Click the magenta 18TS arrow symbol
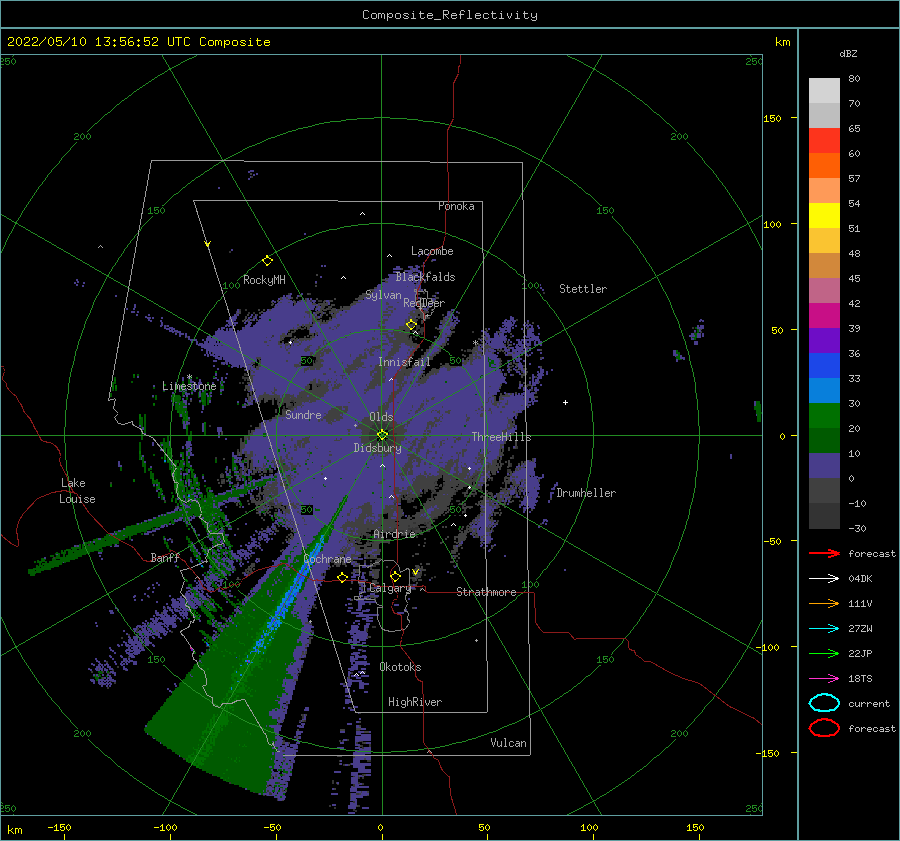The width and height of the screenshot is (900, 841). [824, 679]
